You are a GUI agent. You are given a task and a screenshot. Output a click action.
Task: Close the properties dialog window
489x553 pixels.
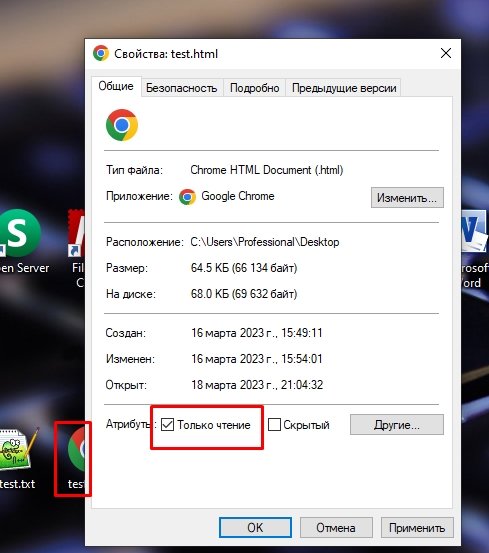tap(446, 53)
